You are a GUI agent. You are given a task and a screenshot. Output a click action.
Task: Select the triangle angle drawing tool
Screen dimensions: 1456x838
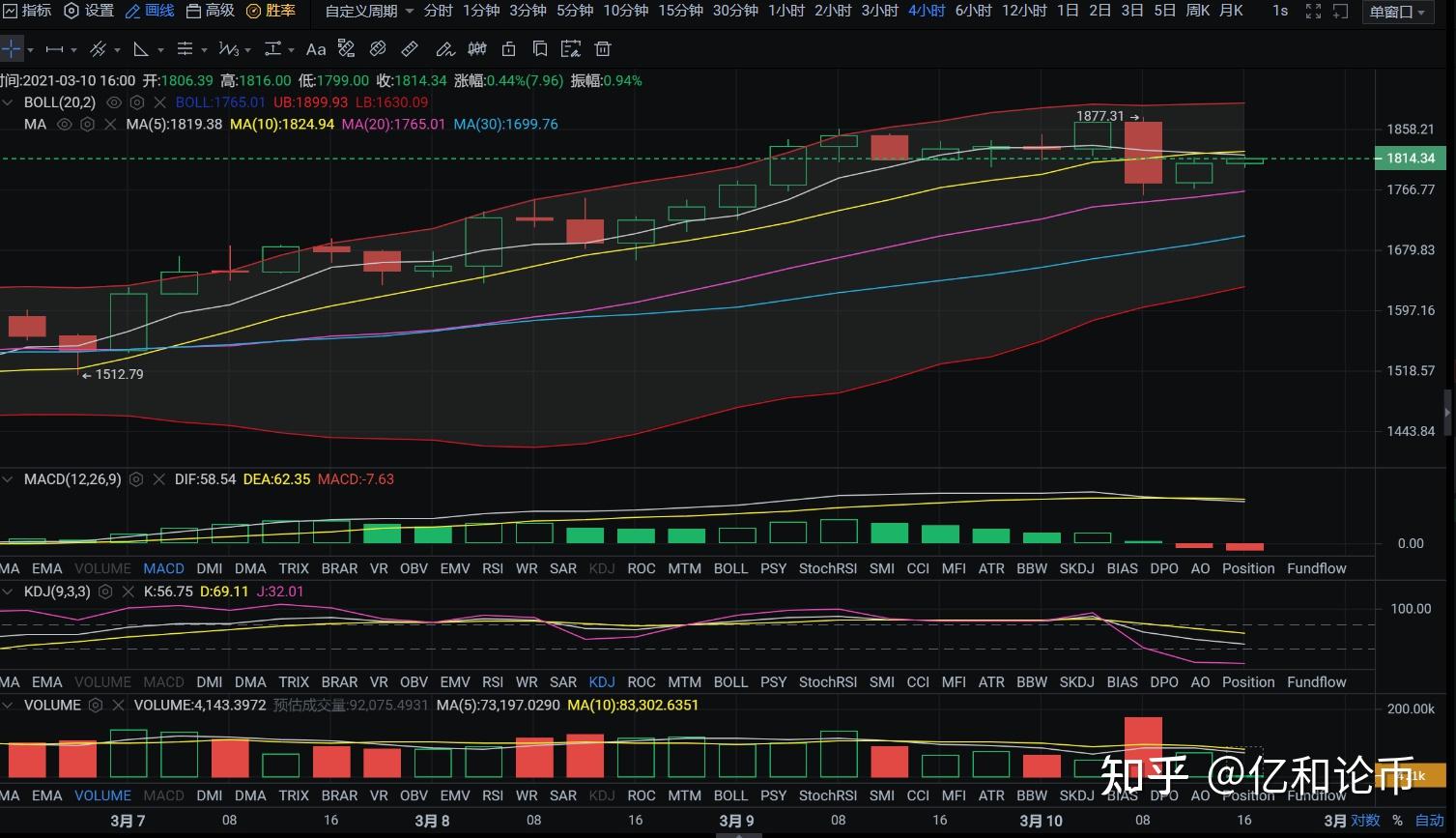click(141, 48)
